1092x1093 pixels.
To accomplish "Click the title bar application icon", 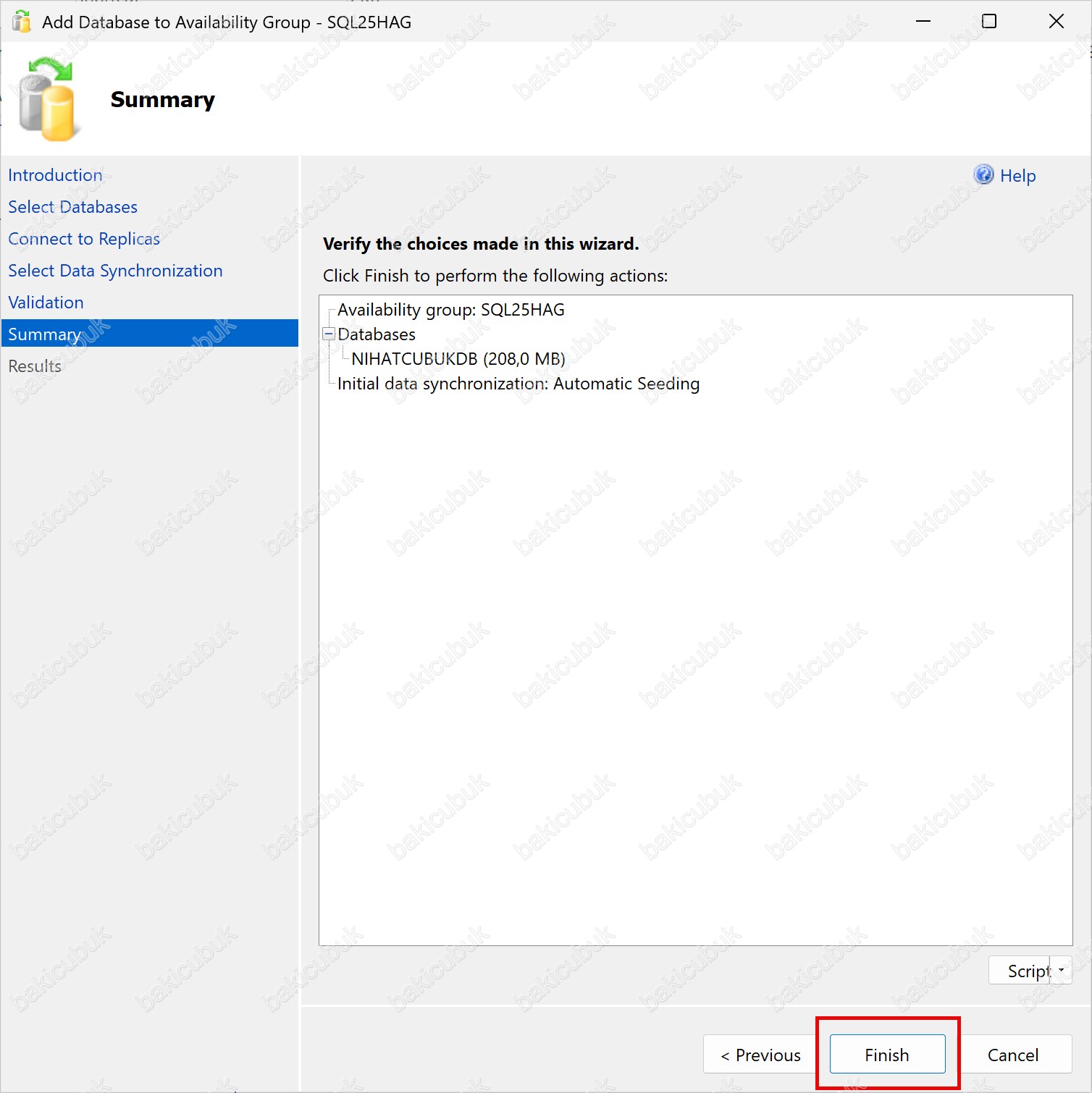I will click(22, 22).
